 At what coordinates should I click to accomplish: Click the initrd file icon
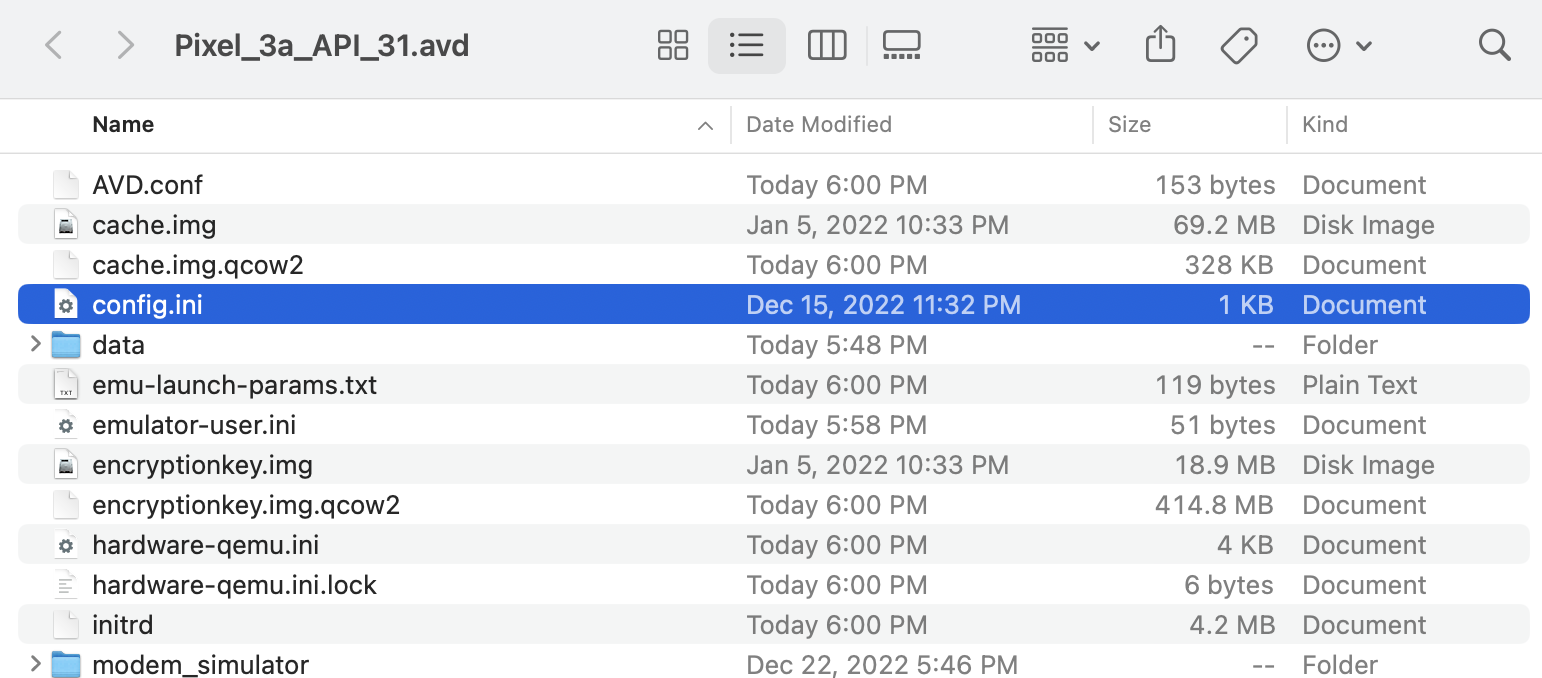tap(66, 625)
